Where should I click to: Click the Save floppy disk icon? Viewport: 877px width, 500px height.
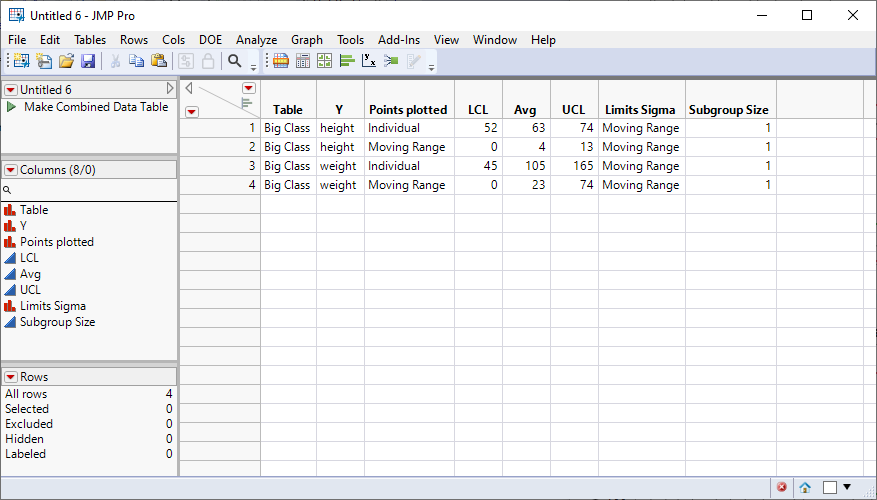pos(88,61)
